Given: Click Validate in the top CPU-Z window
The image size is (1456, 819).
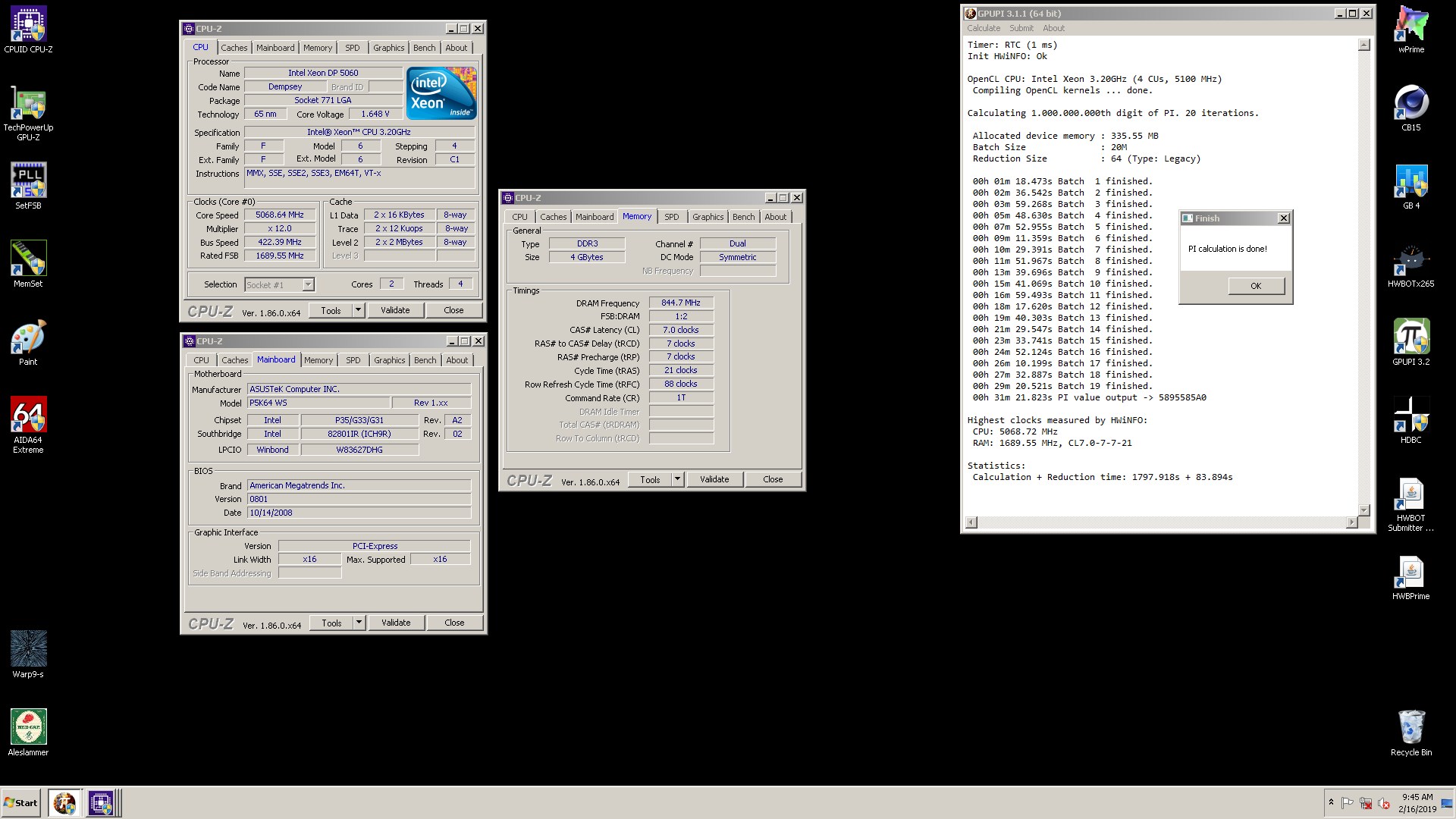Looking at the screenshot, I should pos(395,310).
